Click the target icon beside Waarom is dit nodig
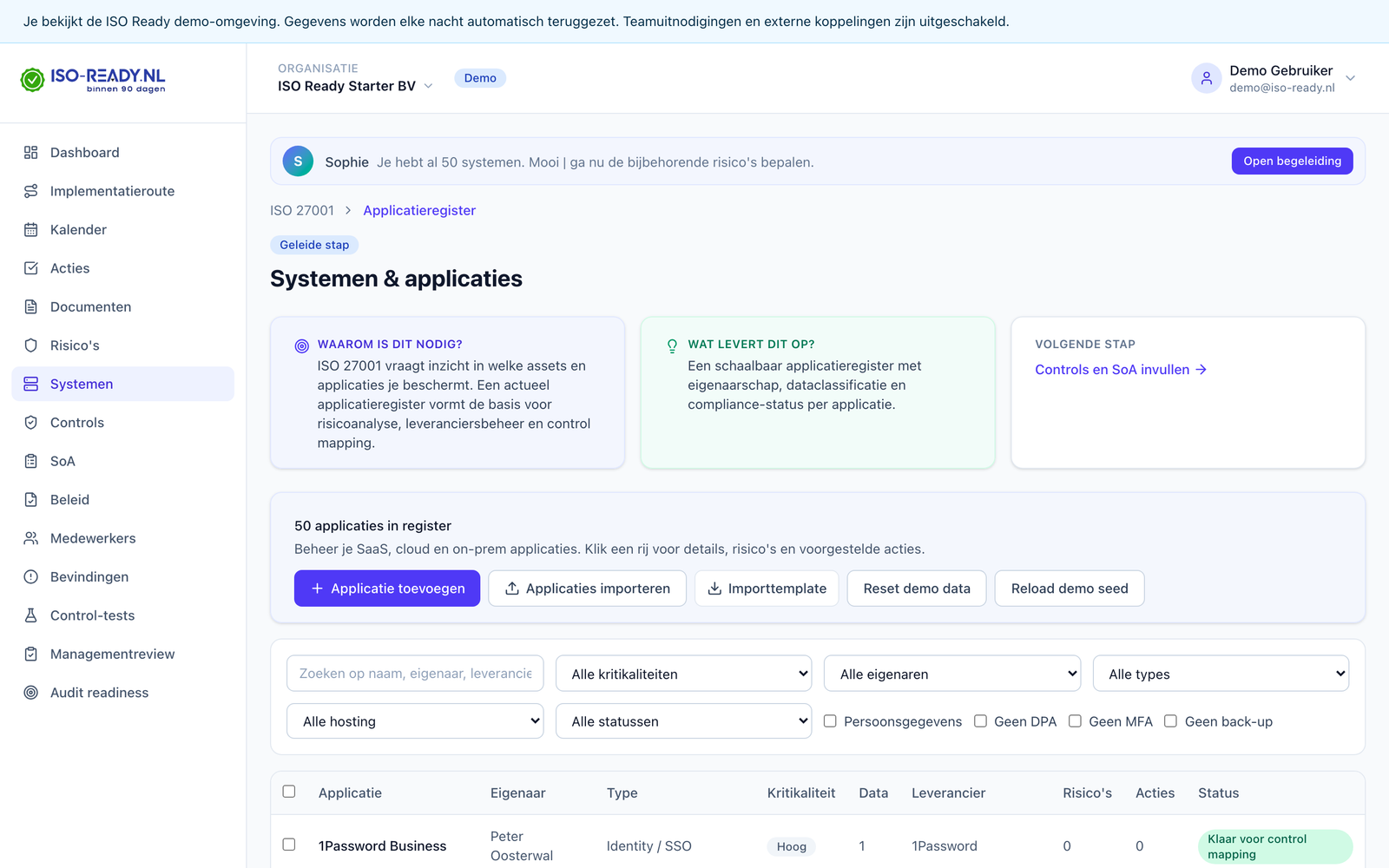This screenshot has width=1389, height=868. click(302, 346)
